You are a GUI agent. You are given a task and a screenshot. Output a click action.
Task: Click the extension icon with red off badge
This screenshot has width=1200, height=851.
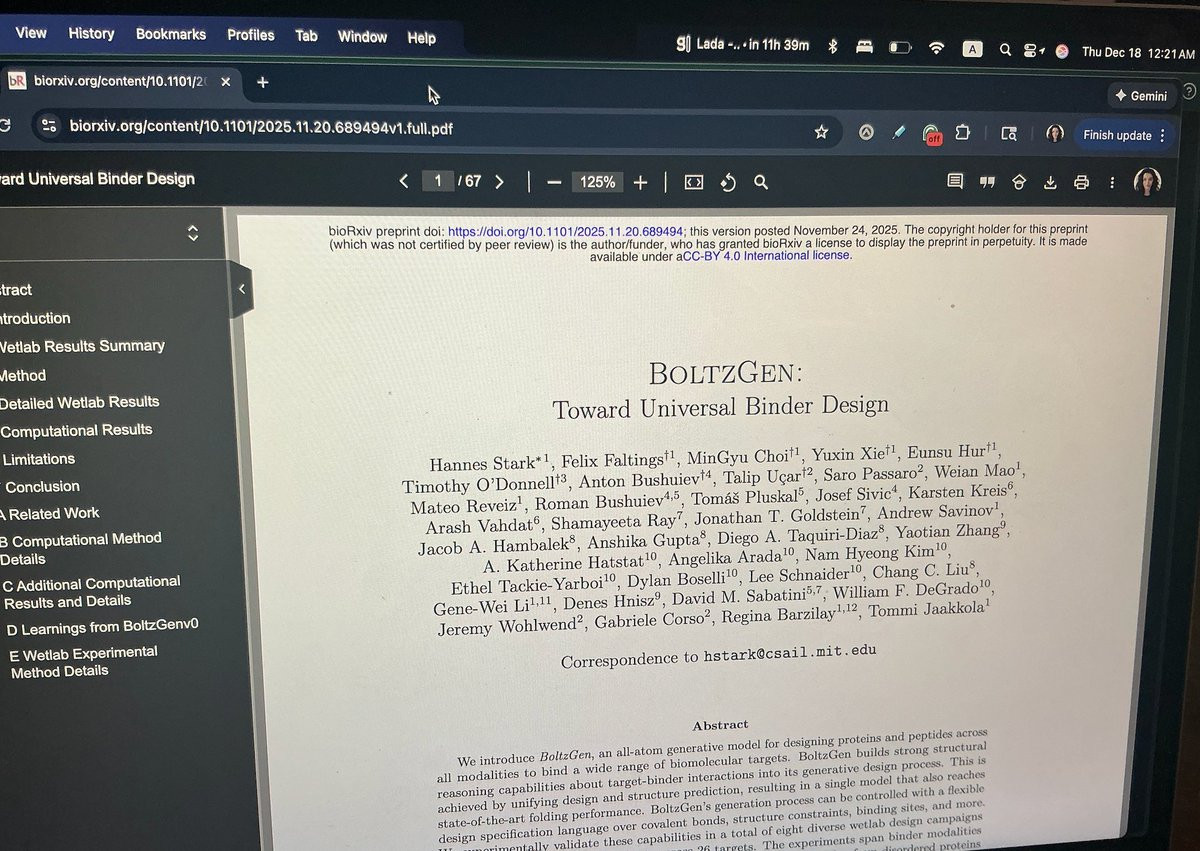pyautogui.click(x=931, y=134)
